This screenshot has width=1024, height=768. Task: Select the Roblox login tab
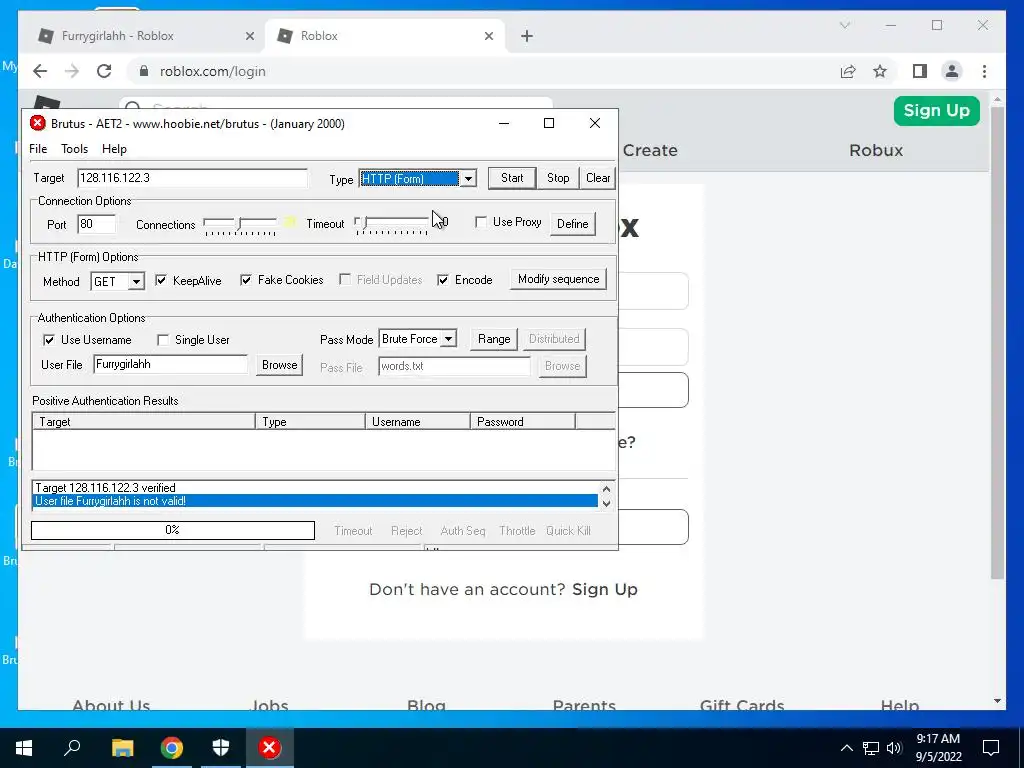[x=385, y=36]
